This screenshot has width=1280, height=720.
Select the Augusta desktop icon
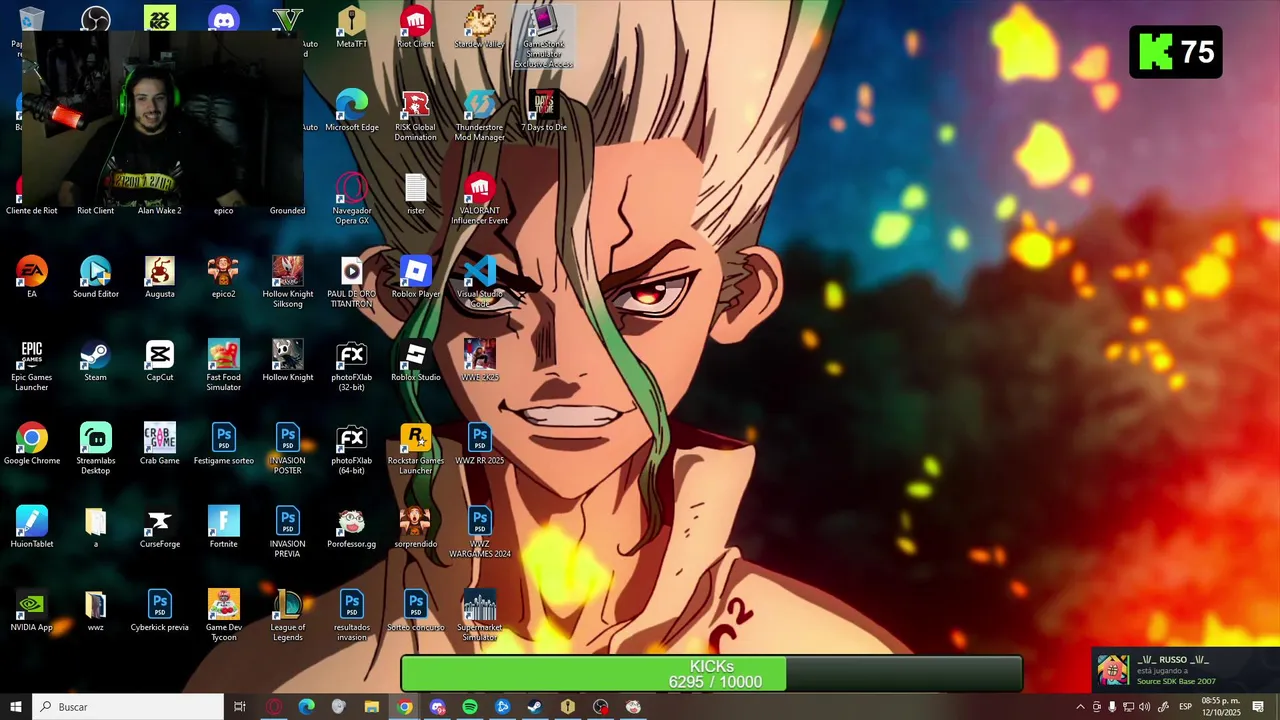[x=160, y=277]
